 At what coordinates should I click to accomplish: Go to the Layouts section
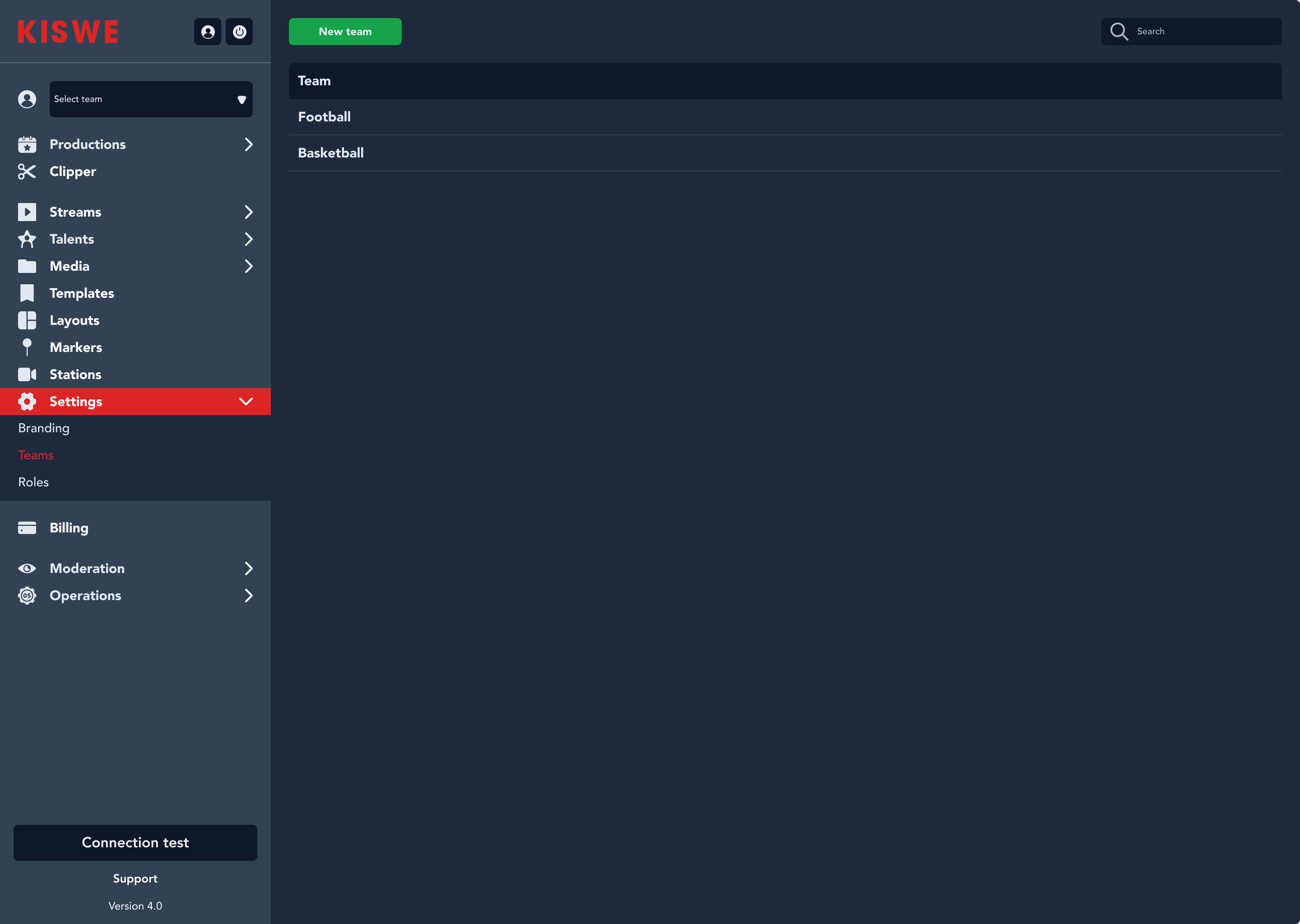pos(74,320)
